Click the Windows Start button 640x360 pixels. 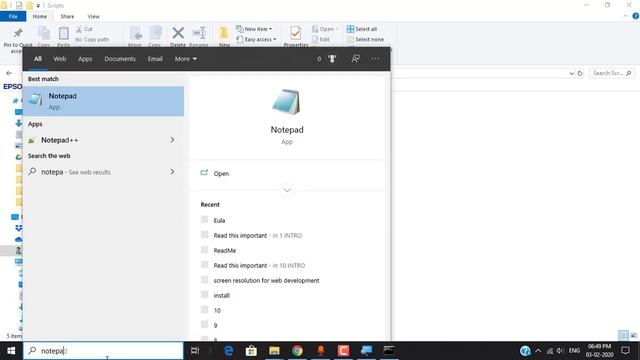click(11, 351)
